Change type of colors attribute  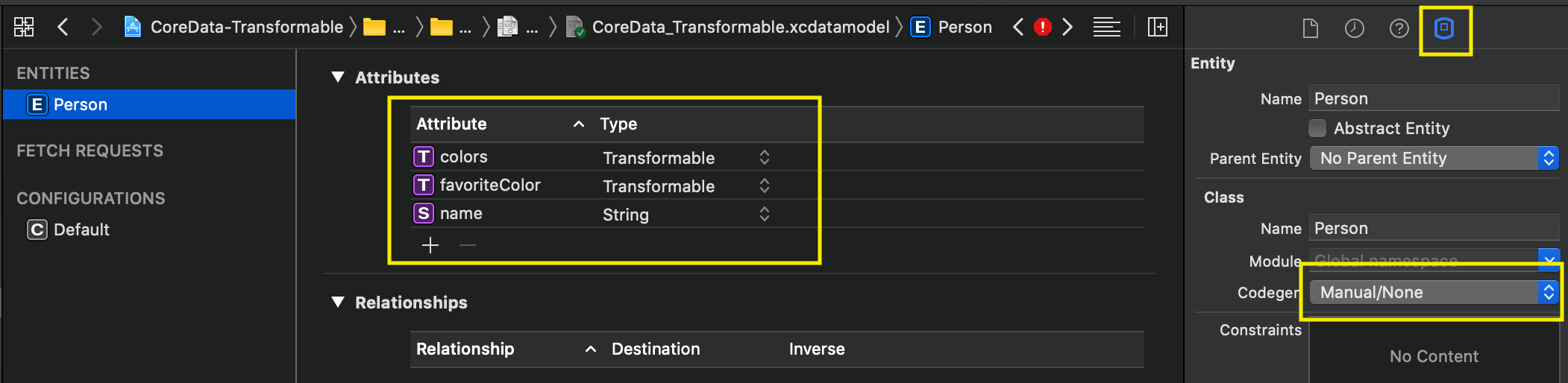[764, 157]
